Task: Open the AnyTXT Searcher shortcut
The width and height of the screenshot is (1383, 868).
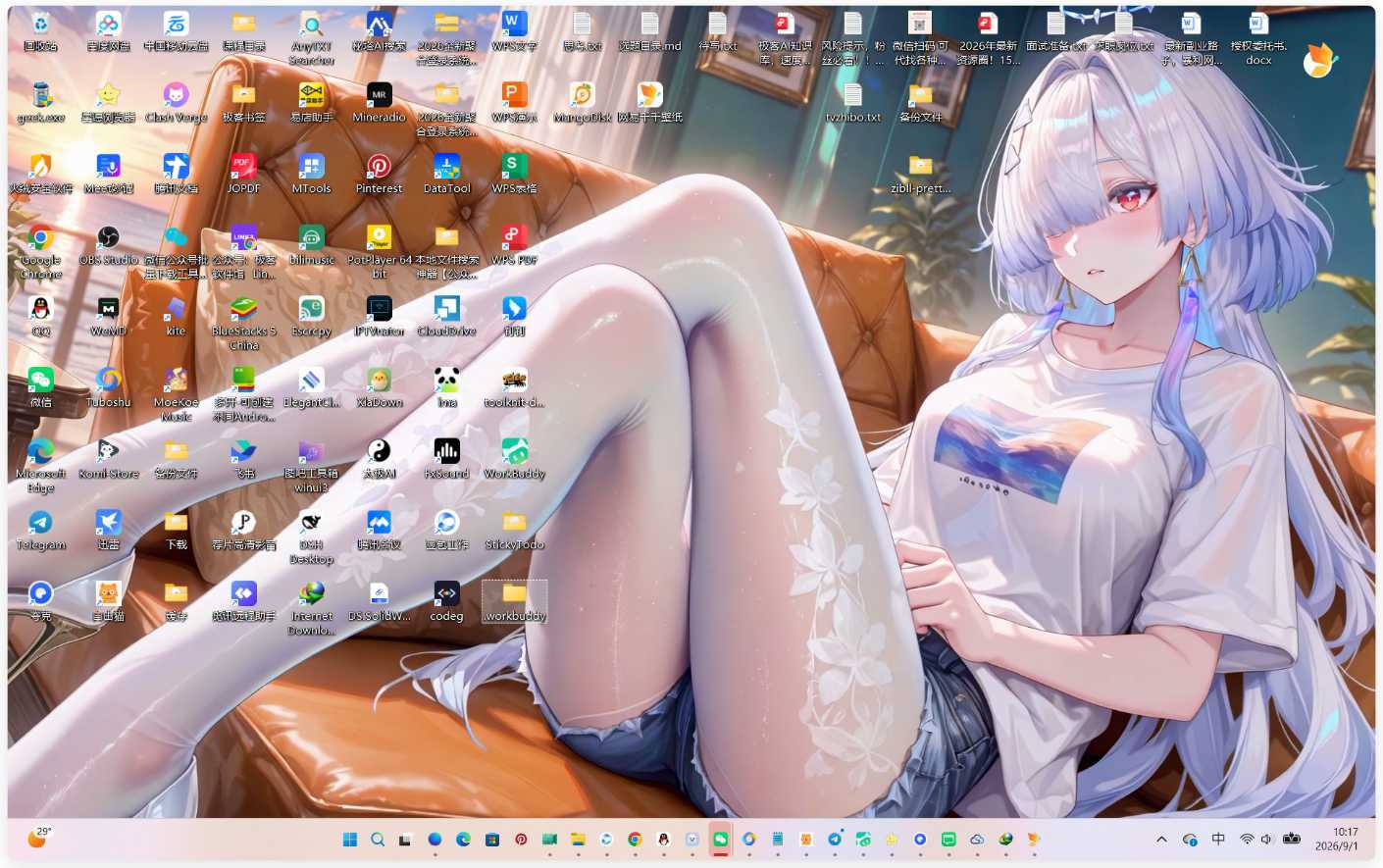Action: [x=311, y=39]
